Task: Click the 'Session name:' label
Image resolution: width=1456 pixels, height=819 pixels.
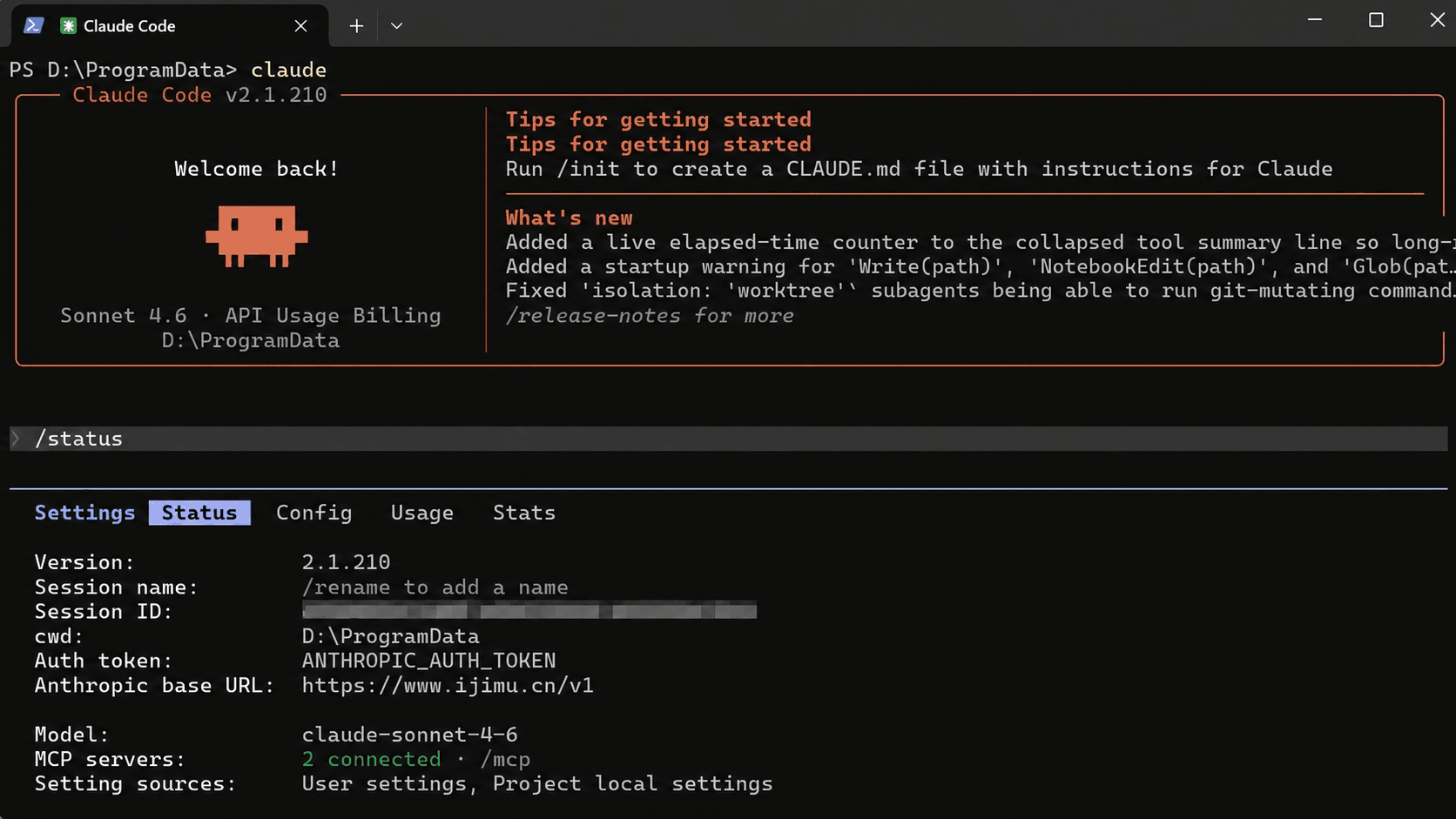Action: 116,587
